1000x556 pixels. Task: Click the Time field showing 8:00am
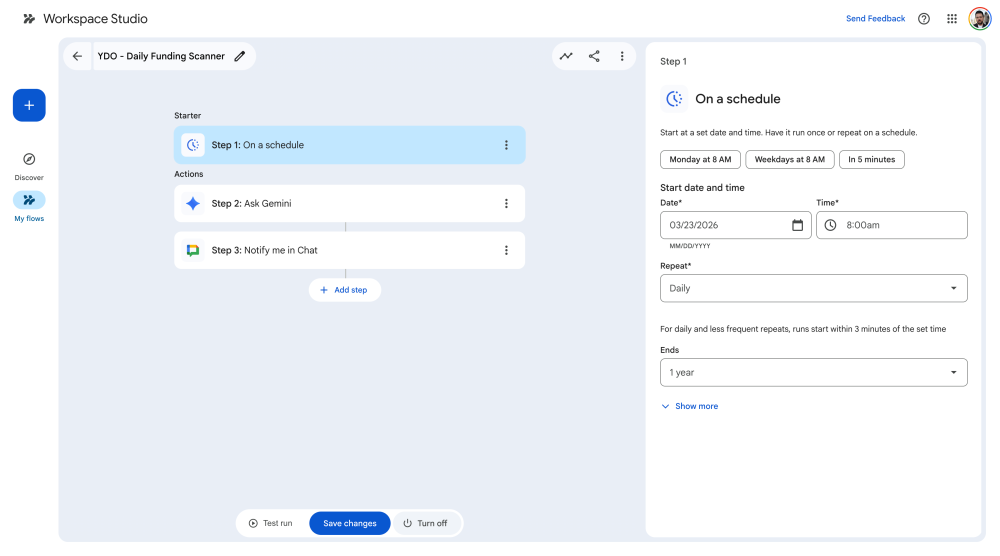click(892, 225)
